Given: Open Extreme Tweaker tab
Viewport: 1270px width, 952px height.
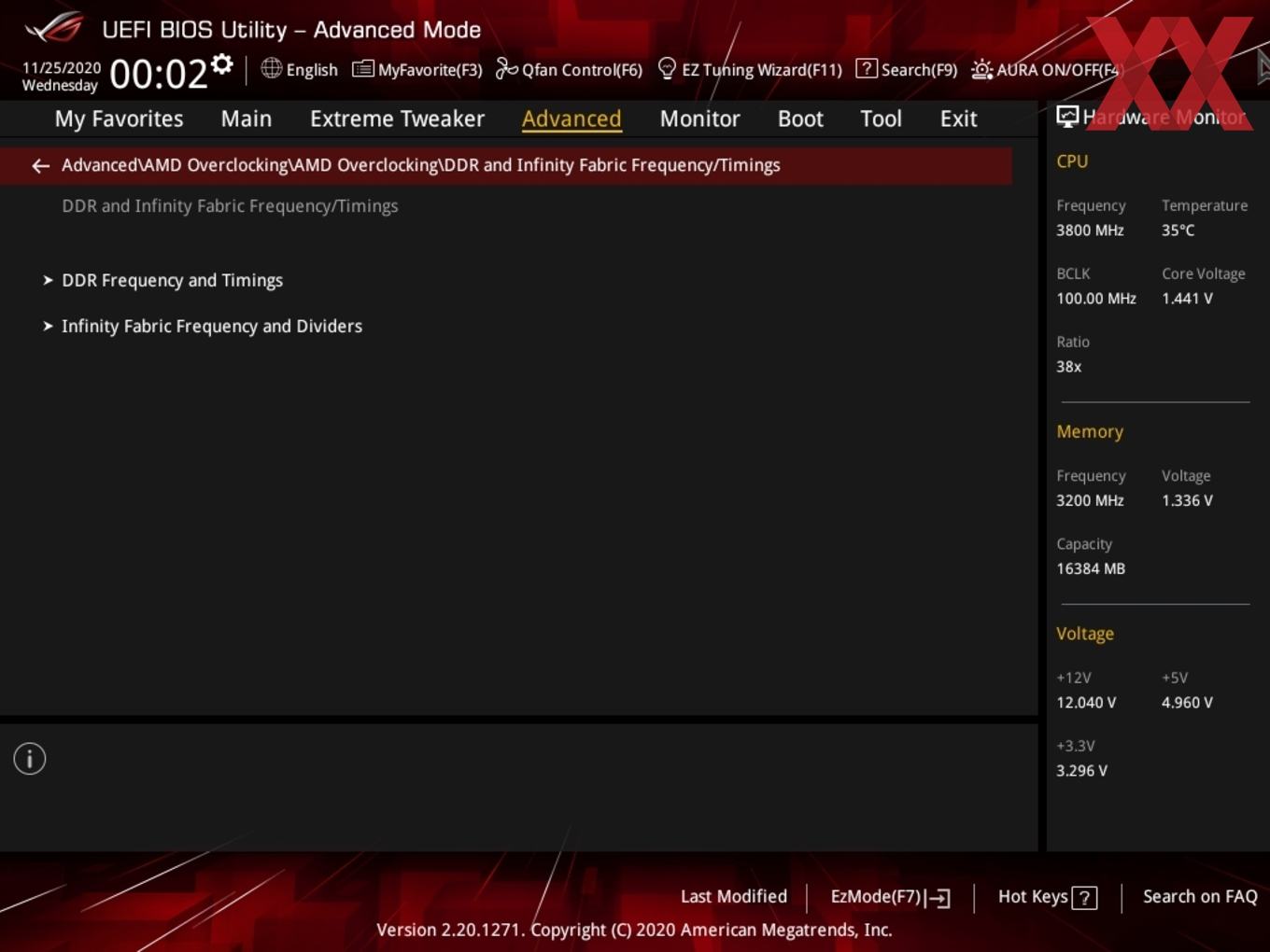Looking at the screenshot, I should (x=397, y=119).
